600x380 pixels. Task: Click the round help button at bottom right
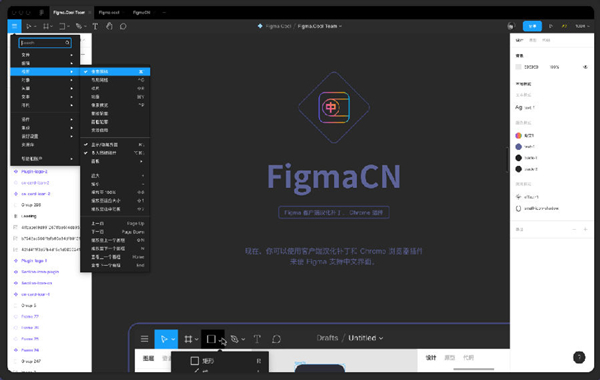coord(579,357)
